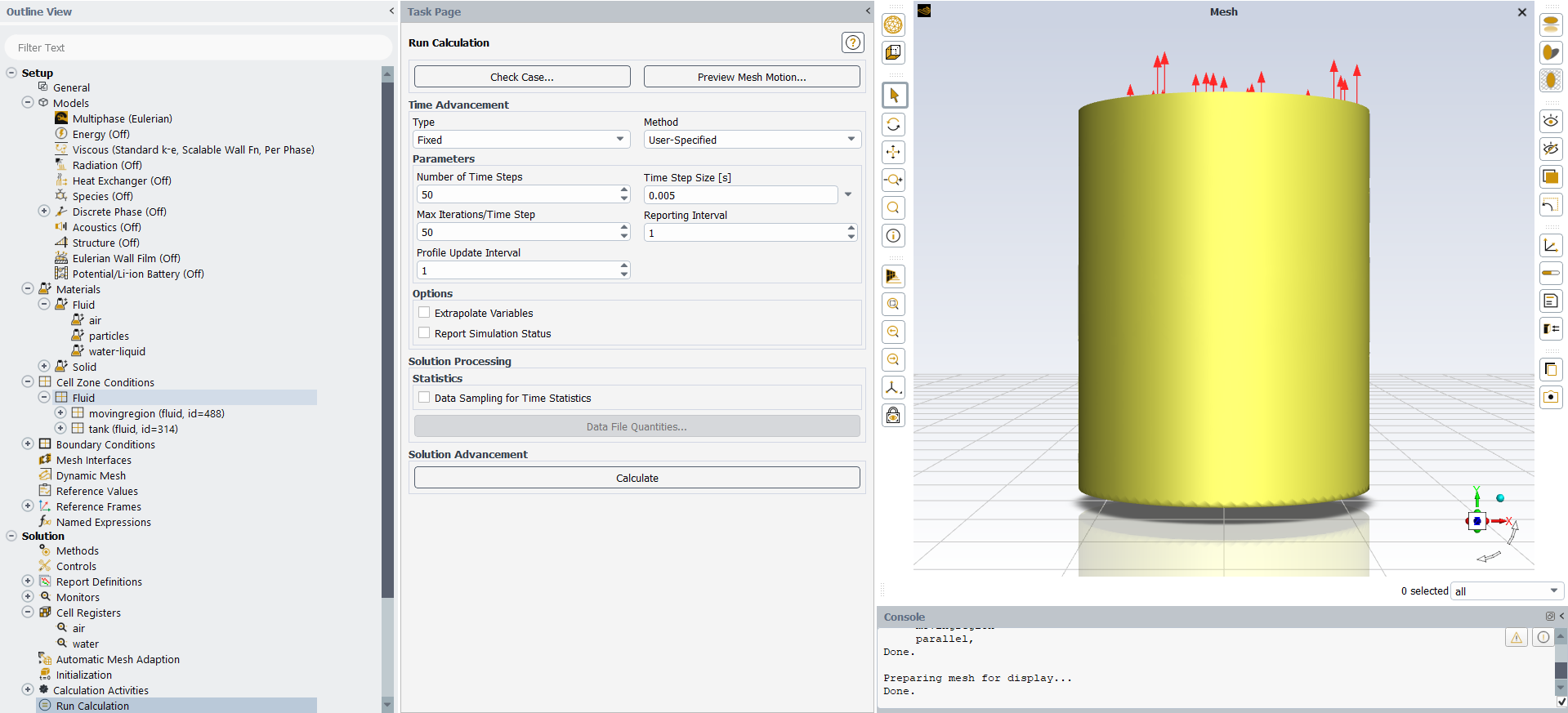Open Methods under Solution
The width and height of the screenshot is (1568, 713).
[78, 551]
